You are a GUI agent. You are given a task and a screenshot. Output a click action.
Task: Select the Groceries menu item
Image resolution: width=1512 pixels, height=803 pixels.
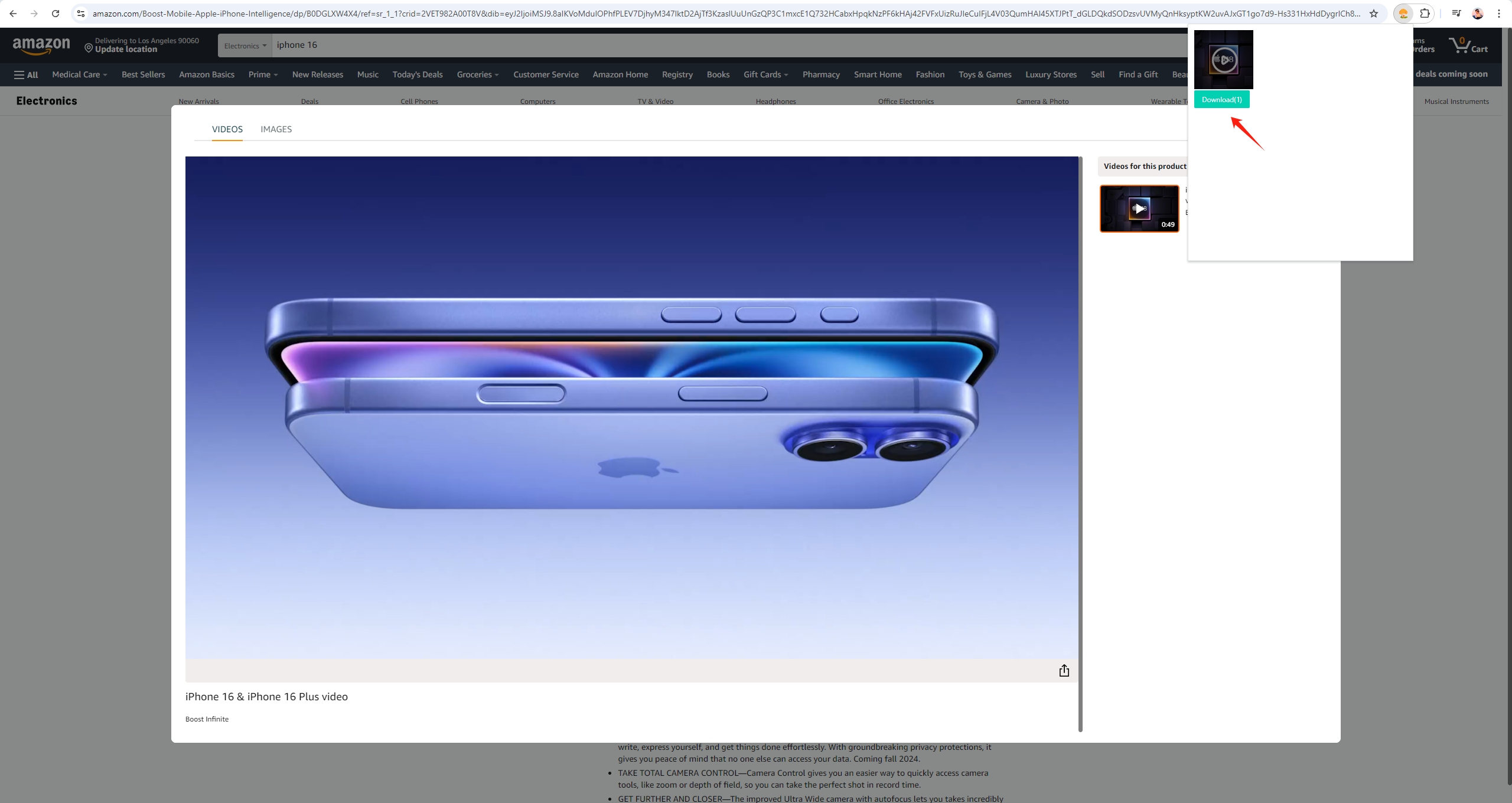pos(477,74)
